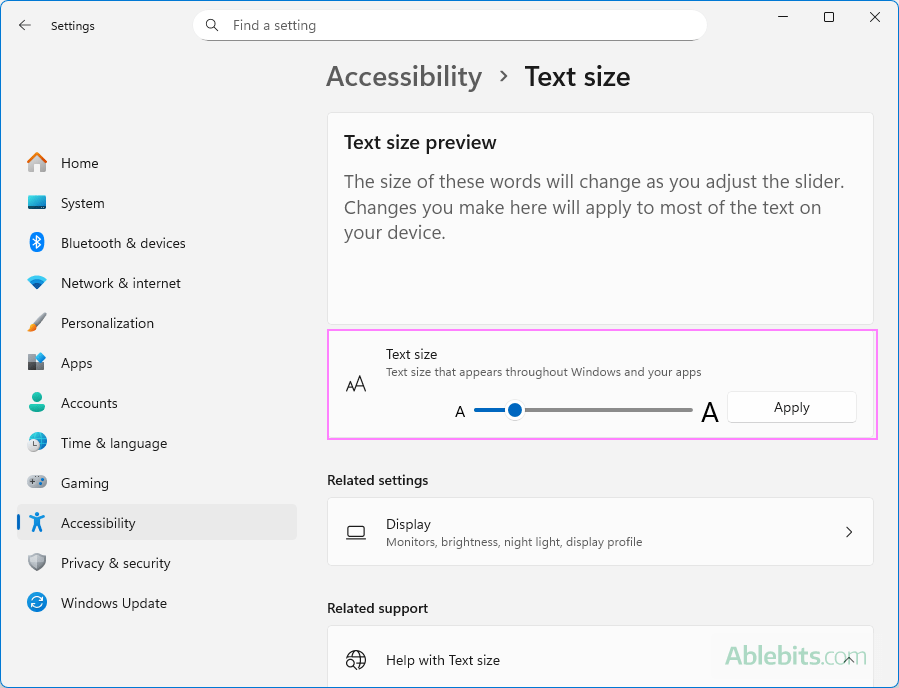
Task: Open Bluetooth & devices section
Action: click(157, 243)
